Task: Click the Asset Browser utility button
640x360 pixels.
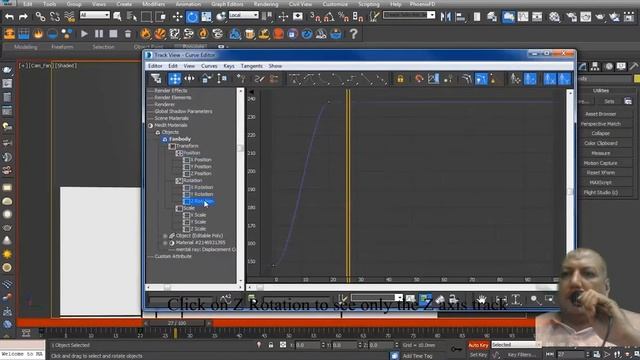Action: coord(600,114)
